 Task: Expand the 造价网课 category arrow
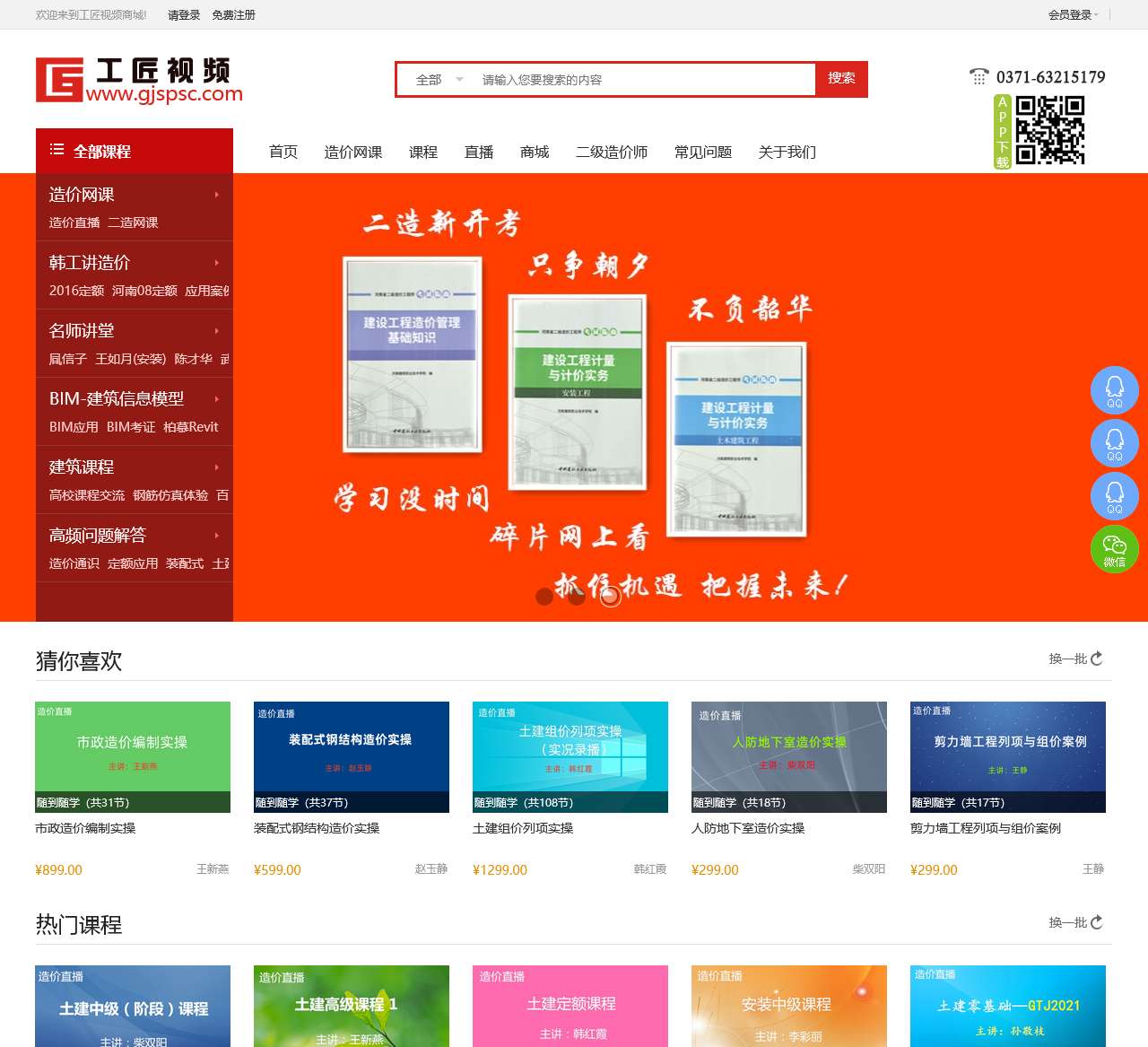pos(216,195)
